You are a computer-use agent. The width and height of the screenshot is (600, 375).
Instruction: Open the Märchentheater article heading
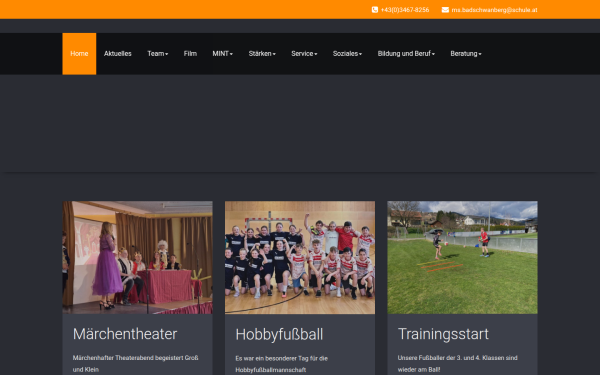[x=125, y=334]
